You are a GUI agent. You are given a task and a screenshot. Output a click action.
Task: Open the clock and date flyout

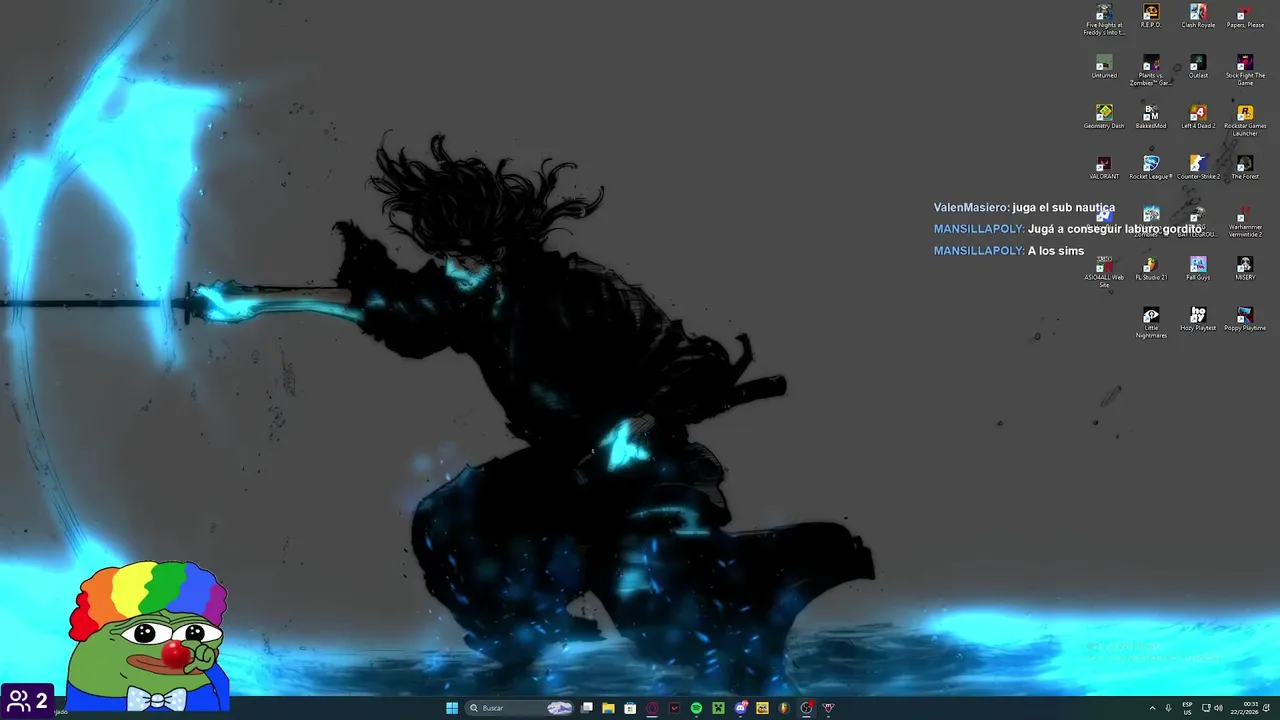click(1245, 708)
